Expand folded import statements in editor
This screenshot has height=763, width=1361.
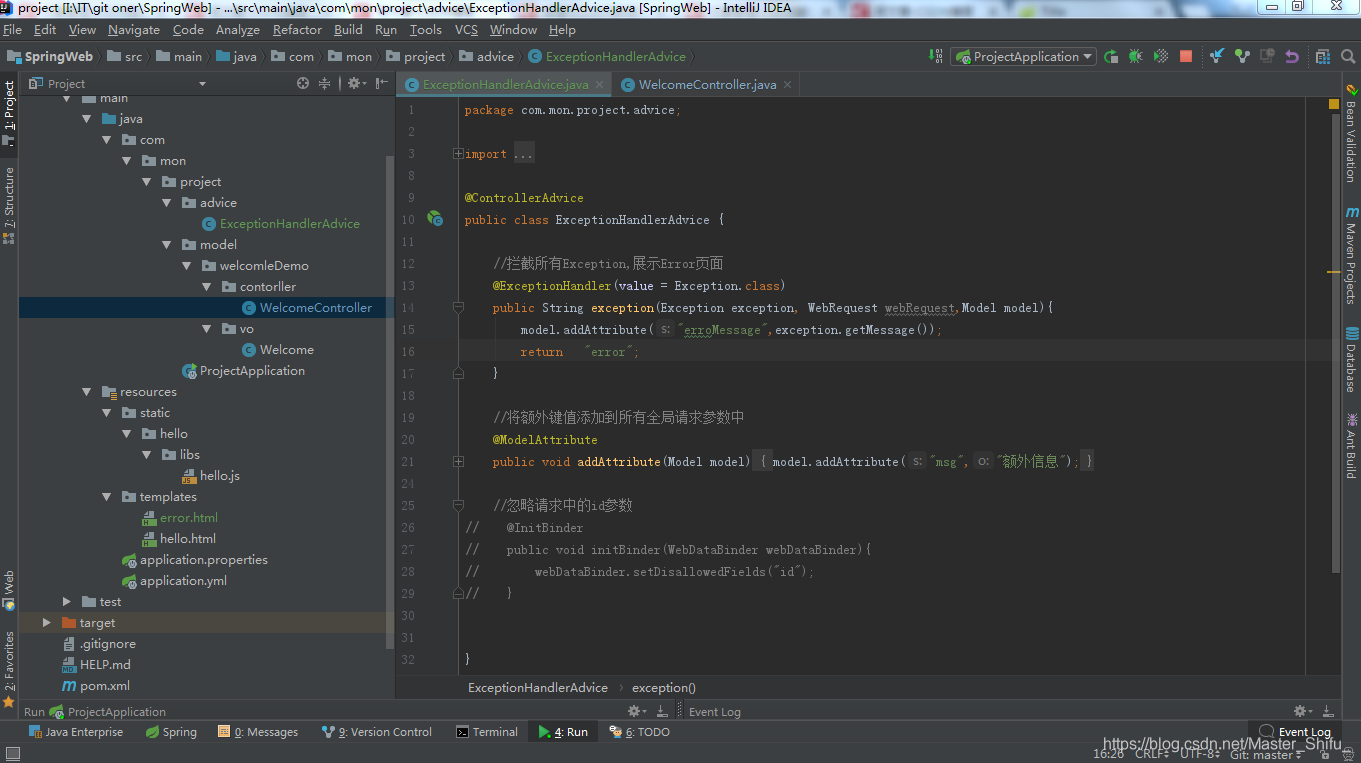coord(457,154)
